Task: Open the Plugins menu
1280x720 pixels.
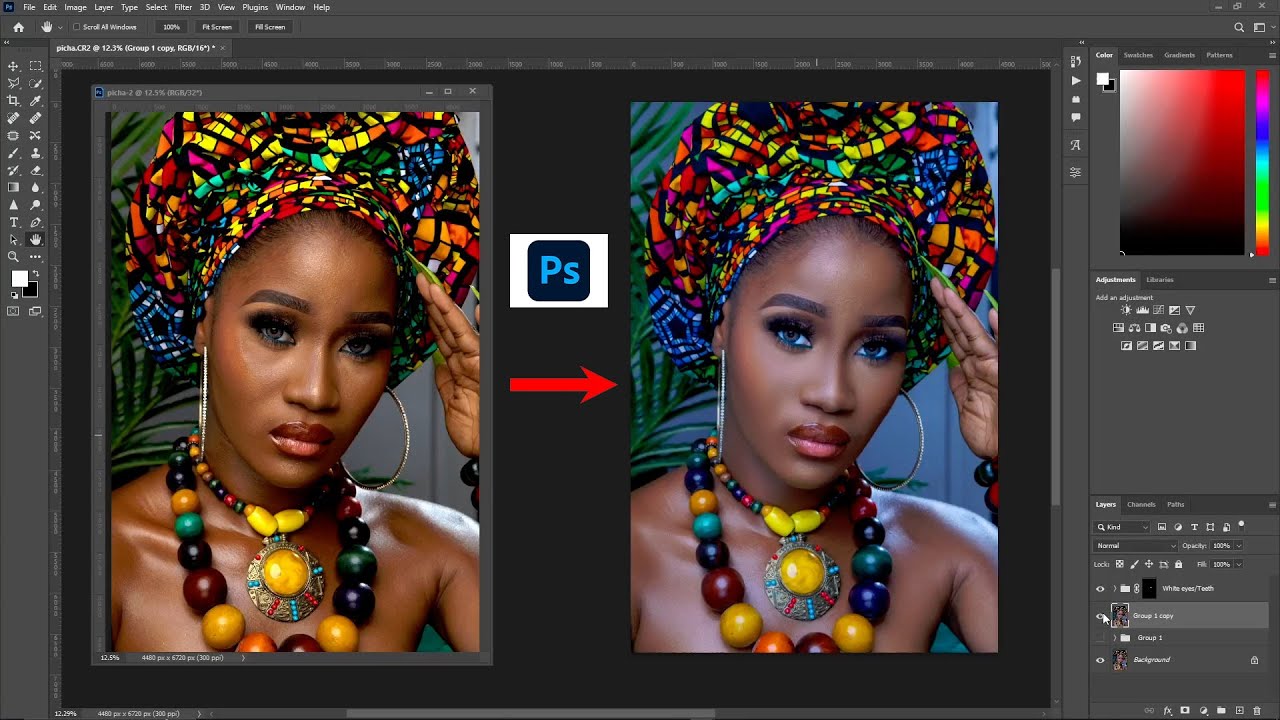Action: (x=255, y=7)
